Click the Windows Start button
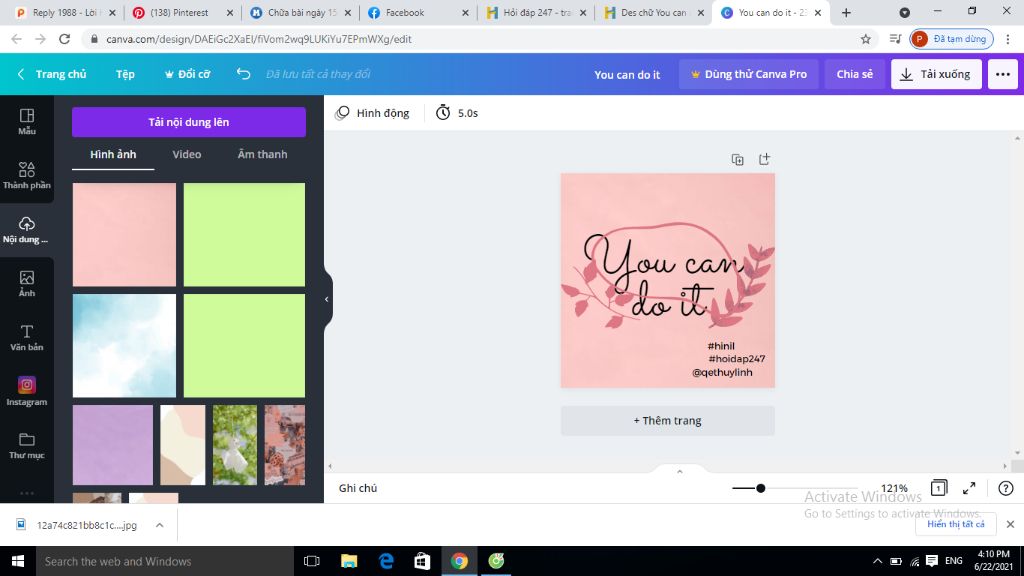The width and height of the screenshot is (1024, 576). pyautogui.click(x=18, y=561)
